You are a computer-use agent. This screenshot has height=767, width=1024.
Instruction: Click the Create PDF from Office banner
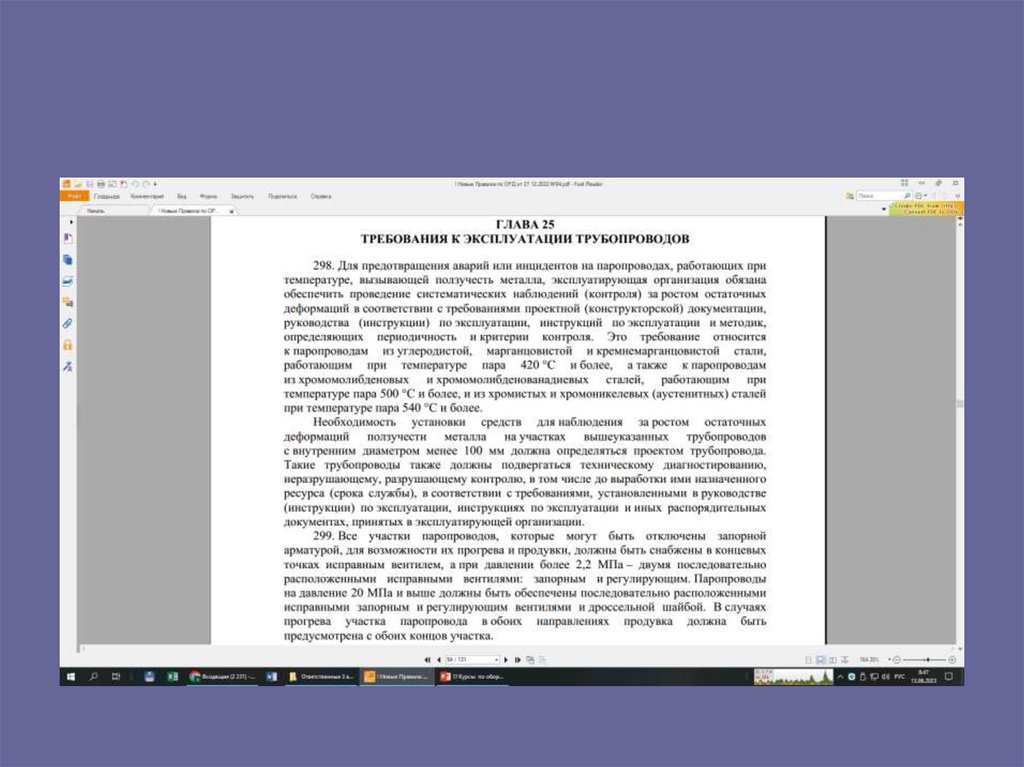point(925,208)
